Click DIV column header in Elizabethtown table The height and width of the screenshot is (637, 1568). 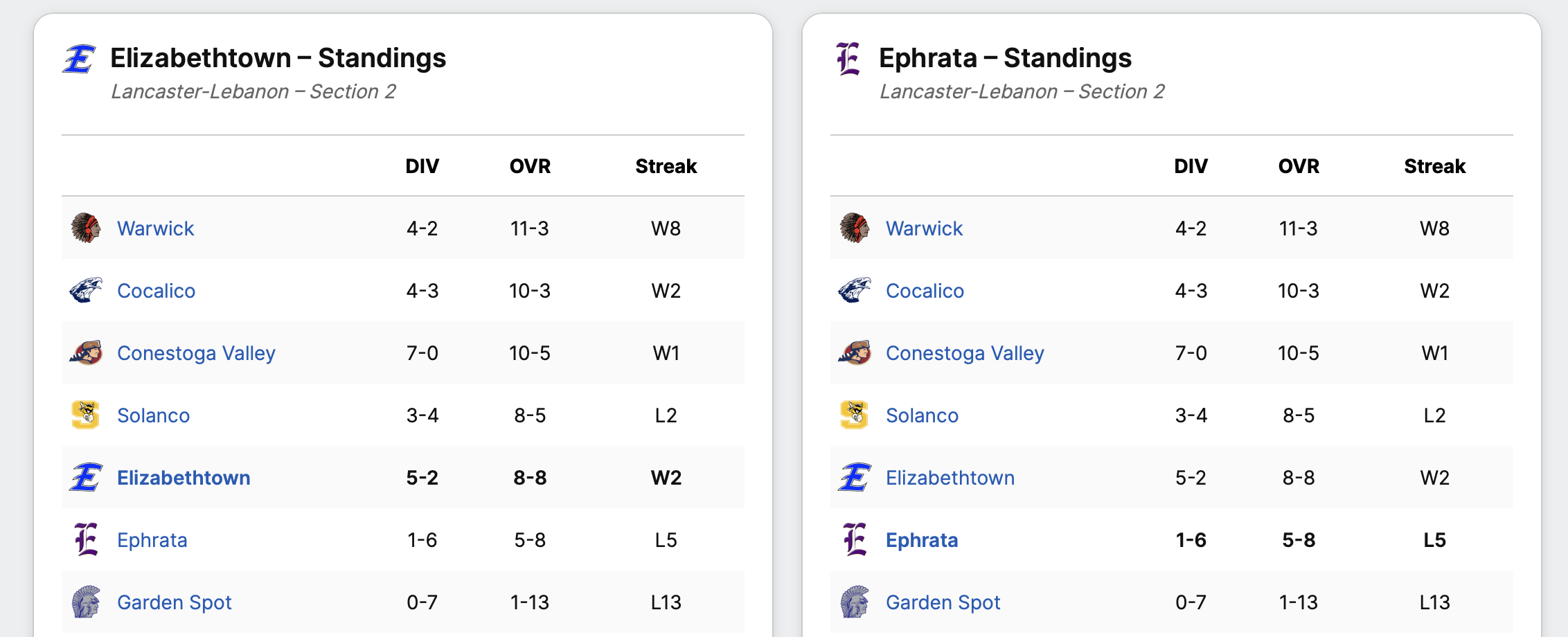point(422,166)
